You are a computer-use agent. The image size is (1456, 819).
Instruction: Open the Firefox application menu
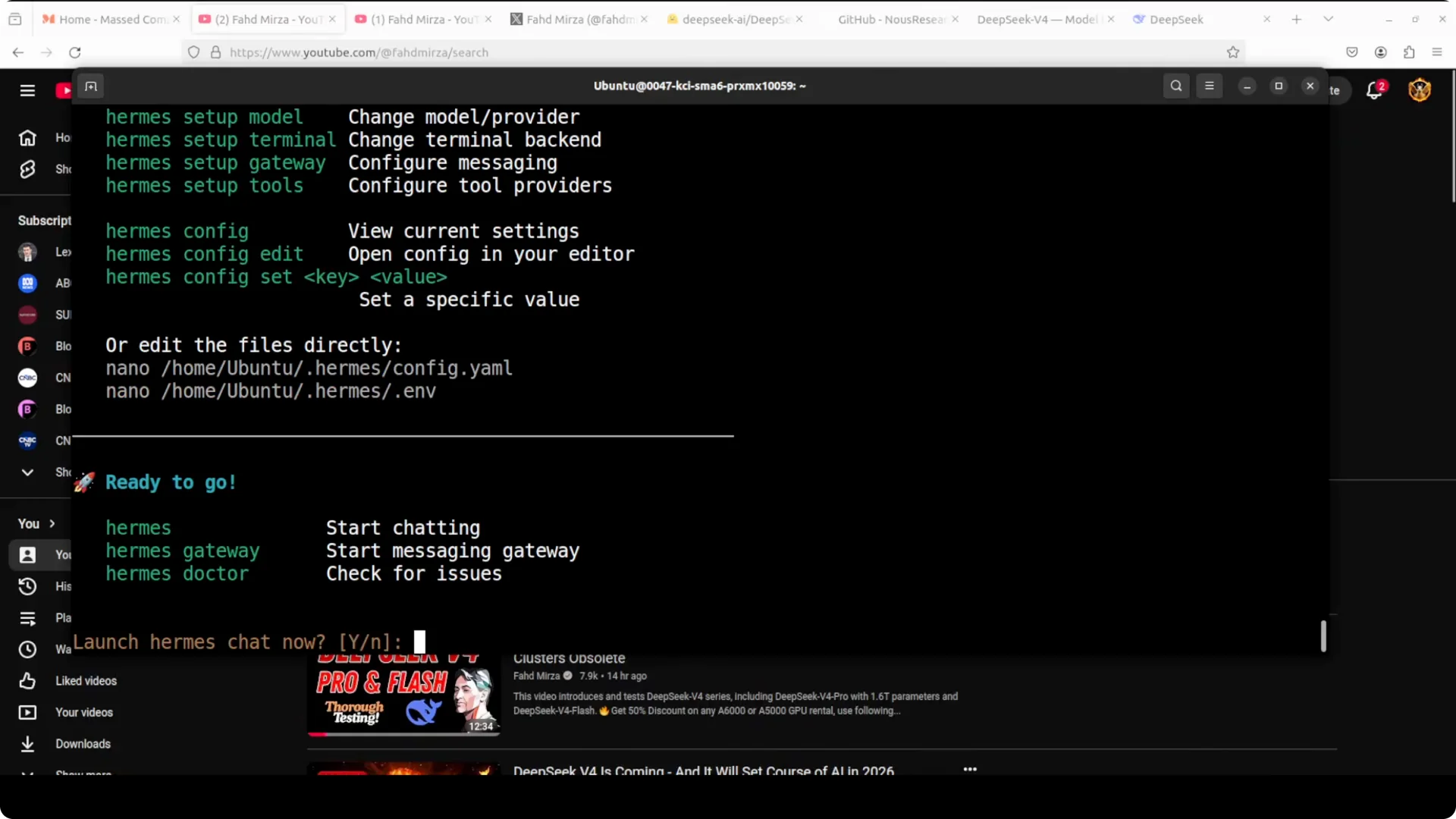click(x=1437, y=52)
